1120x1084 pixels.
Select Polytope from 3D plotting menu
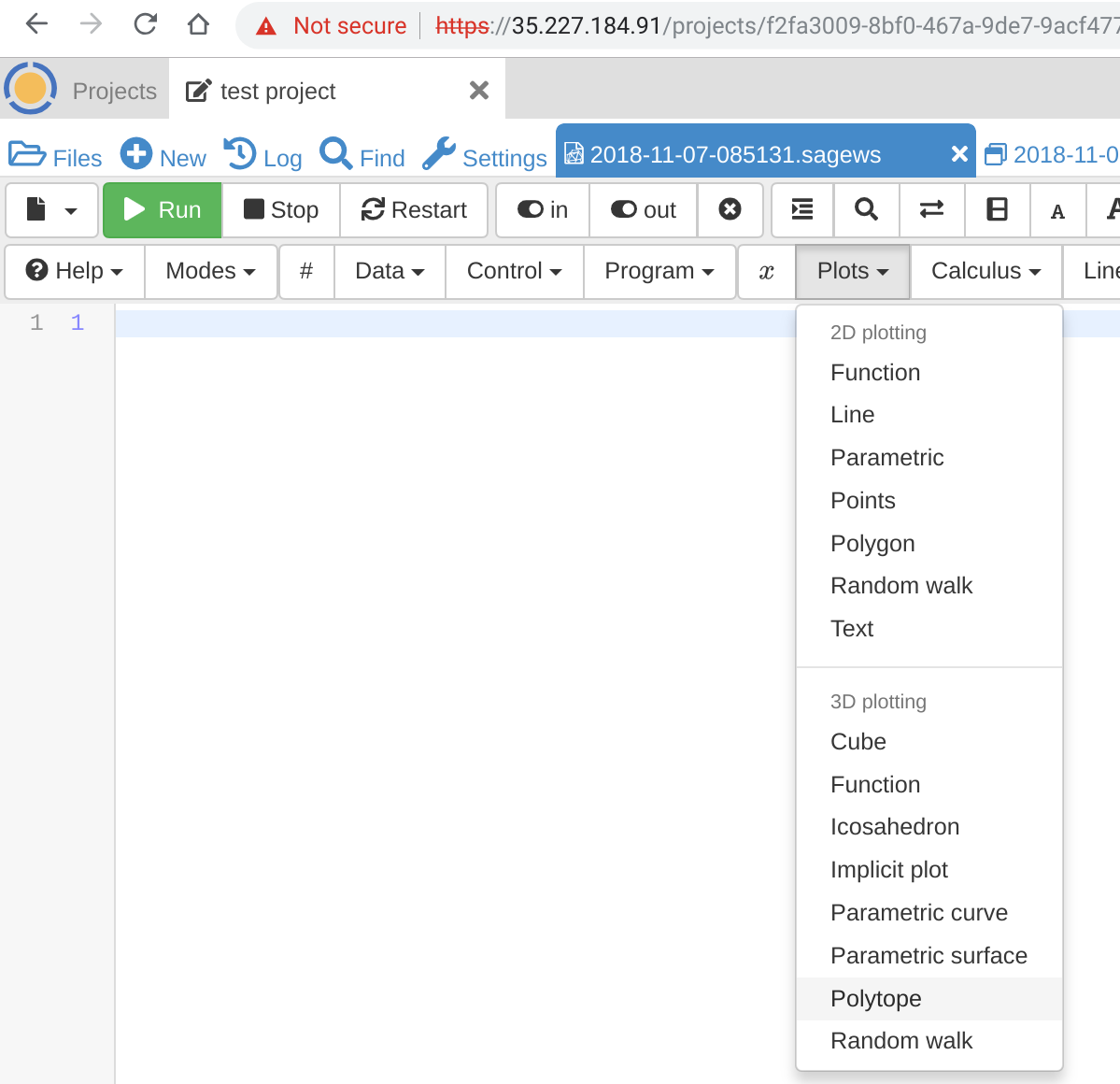click(x=875, y=999)
